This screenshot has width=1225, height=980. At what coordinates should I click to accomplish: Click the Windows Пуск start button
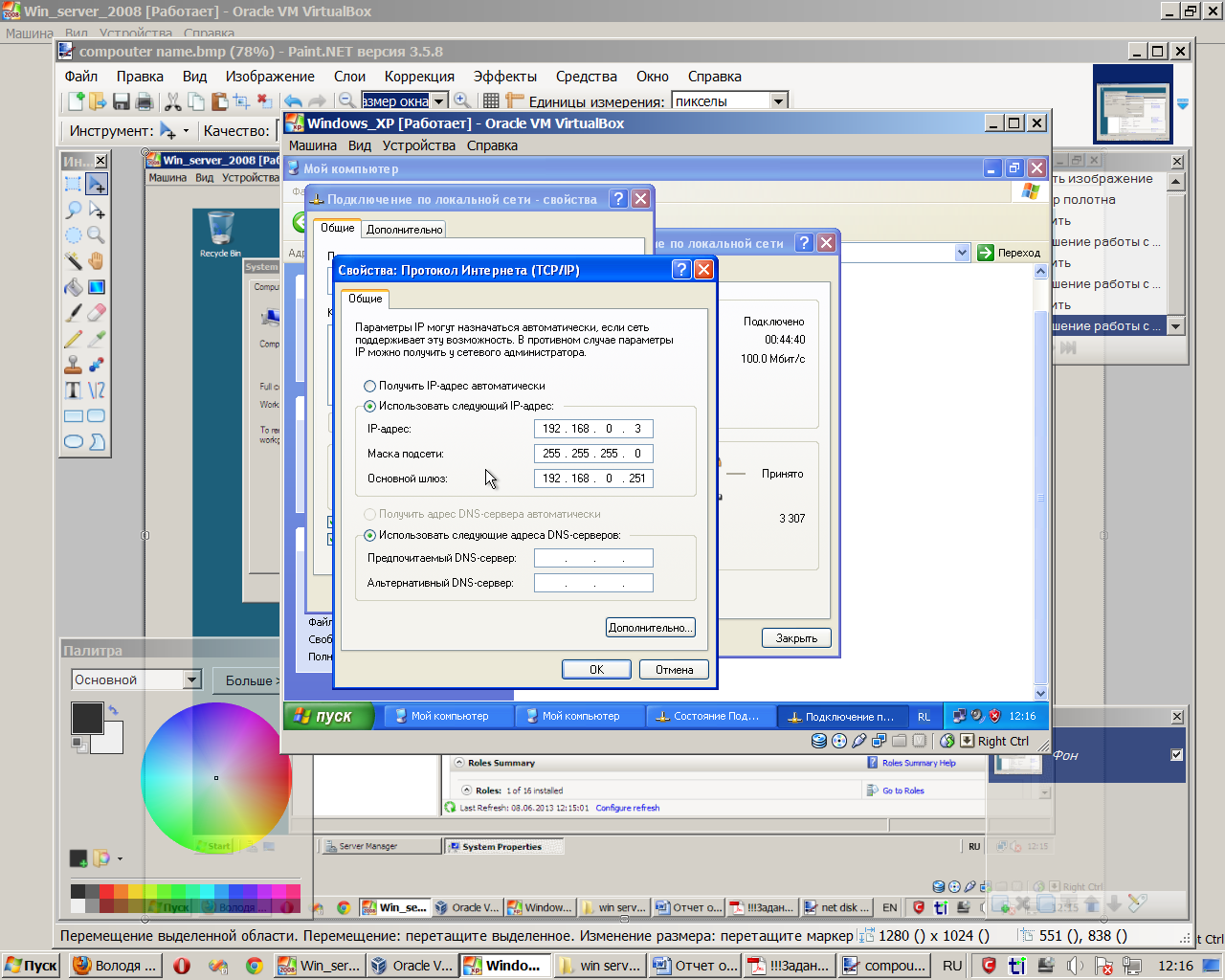tap(32, 966)
